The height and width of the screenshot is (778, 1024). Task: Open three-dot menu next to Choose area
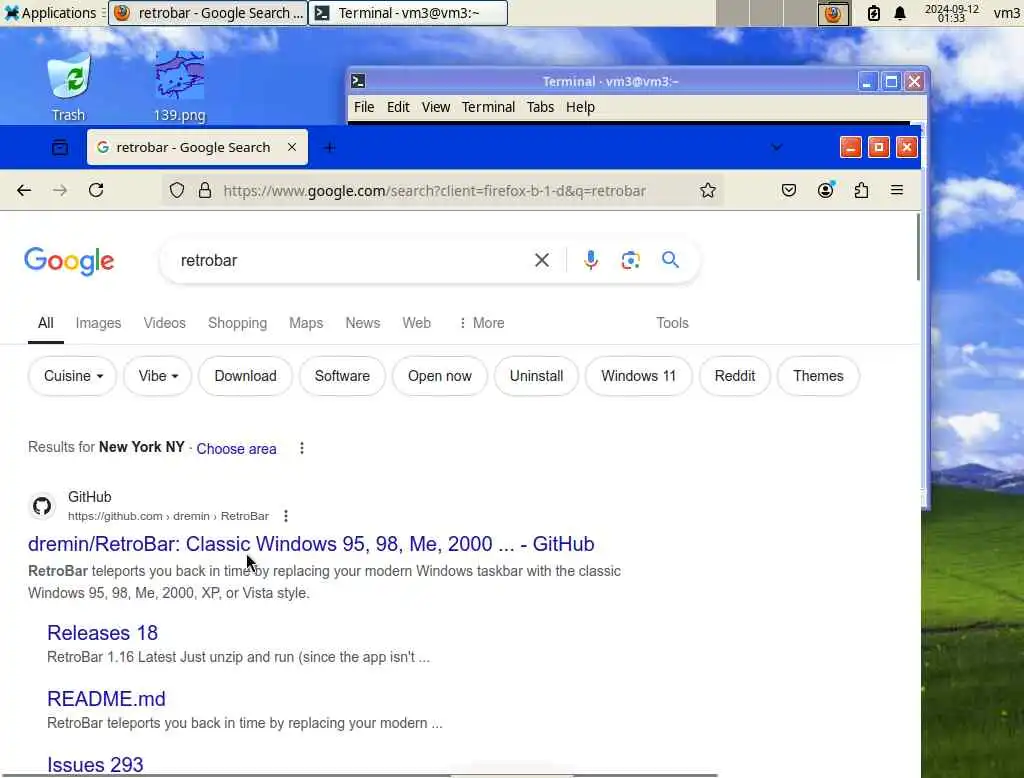[302, 448]
